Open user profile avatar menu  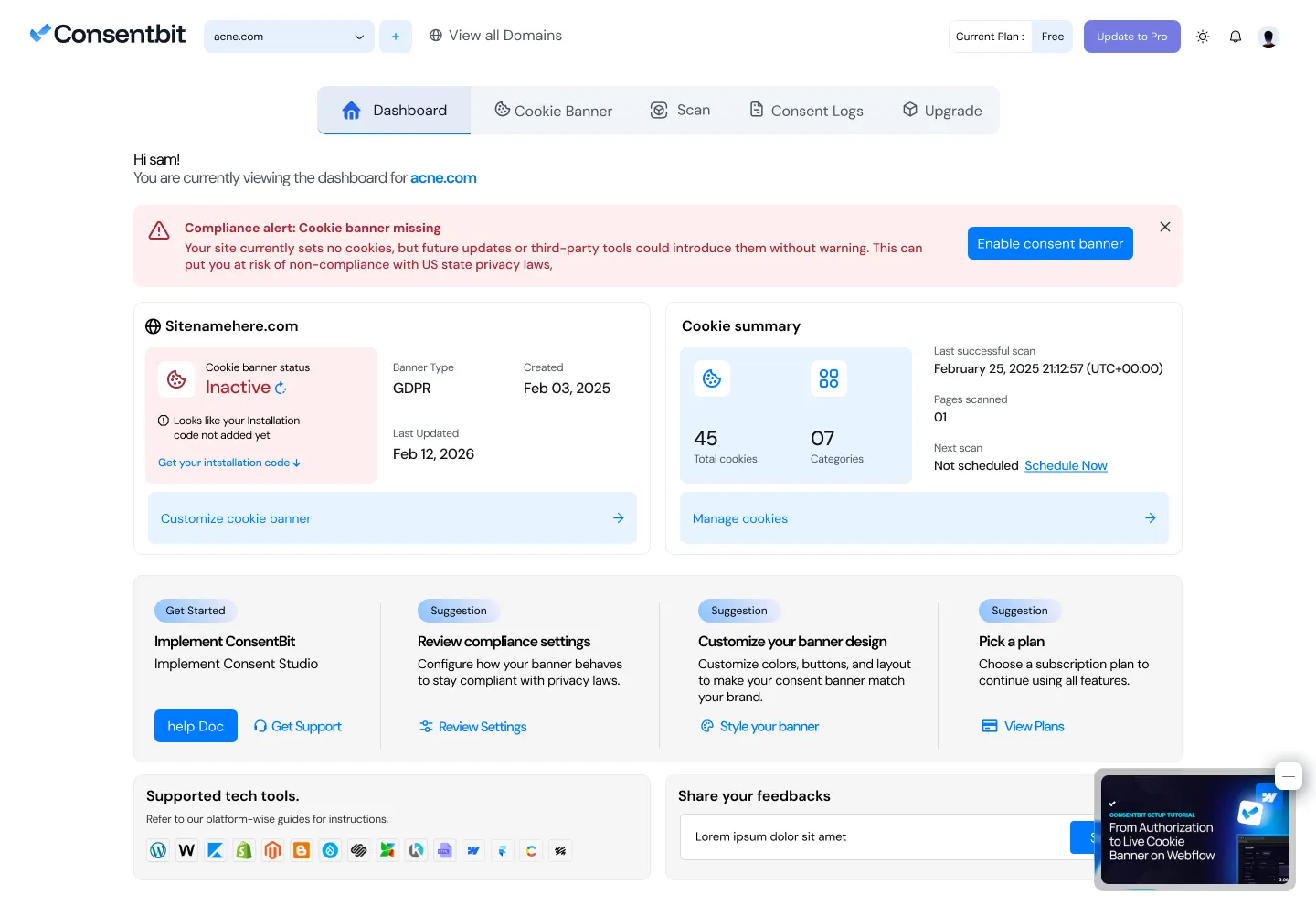click(x=1268, y=37)
